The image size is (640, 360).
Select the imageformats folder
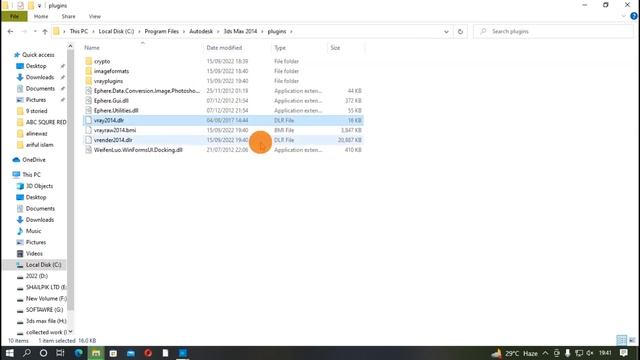(x=111, y=71)
